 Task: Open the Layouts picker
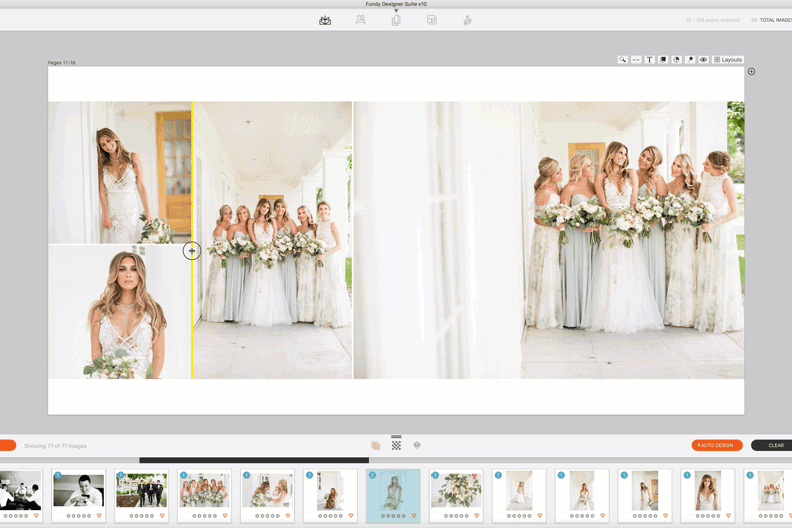tap(728, 60)
